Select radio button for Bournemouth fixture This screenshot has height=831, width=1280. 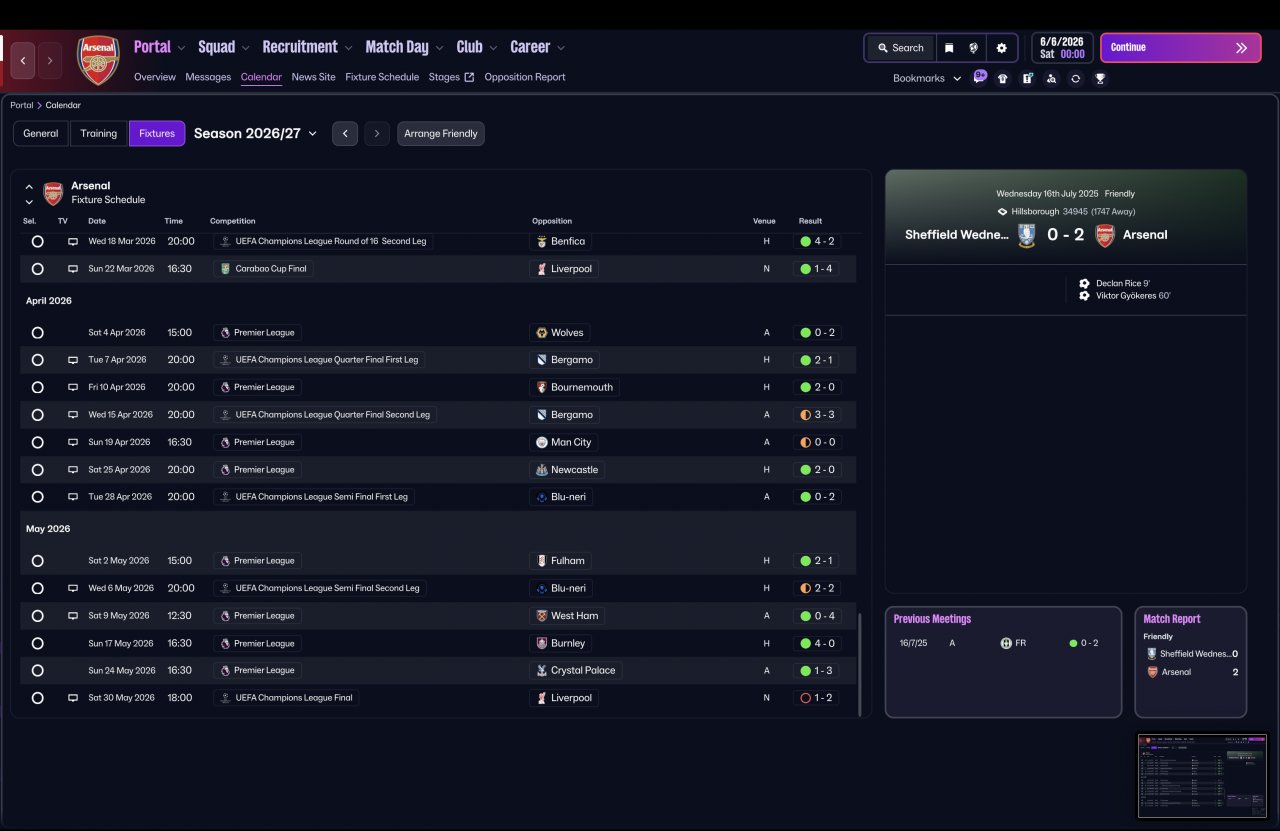coord(37,387)
